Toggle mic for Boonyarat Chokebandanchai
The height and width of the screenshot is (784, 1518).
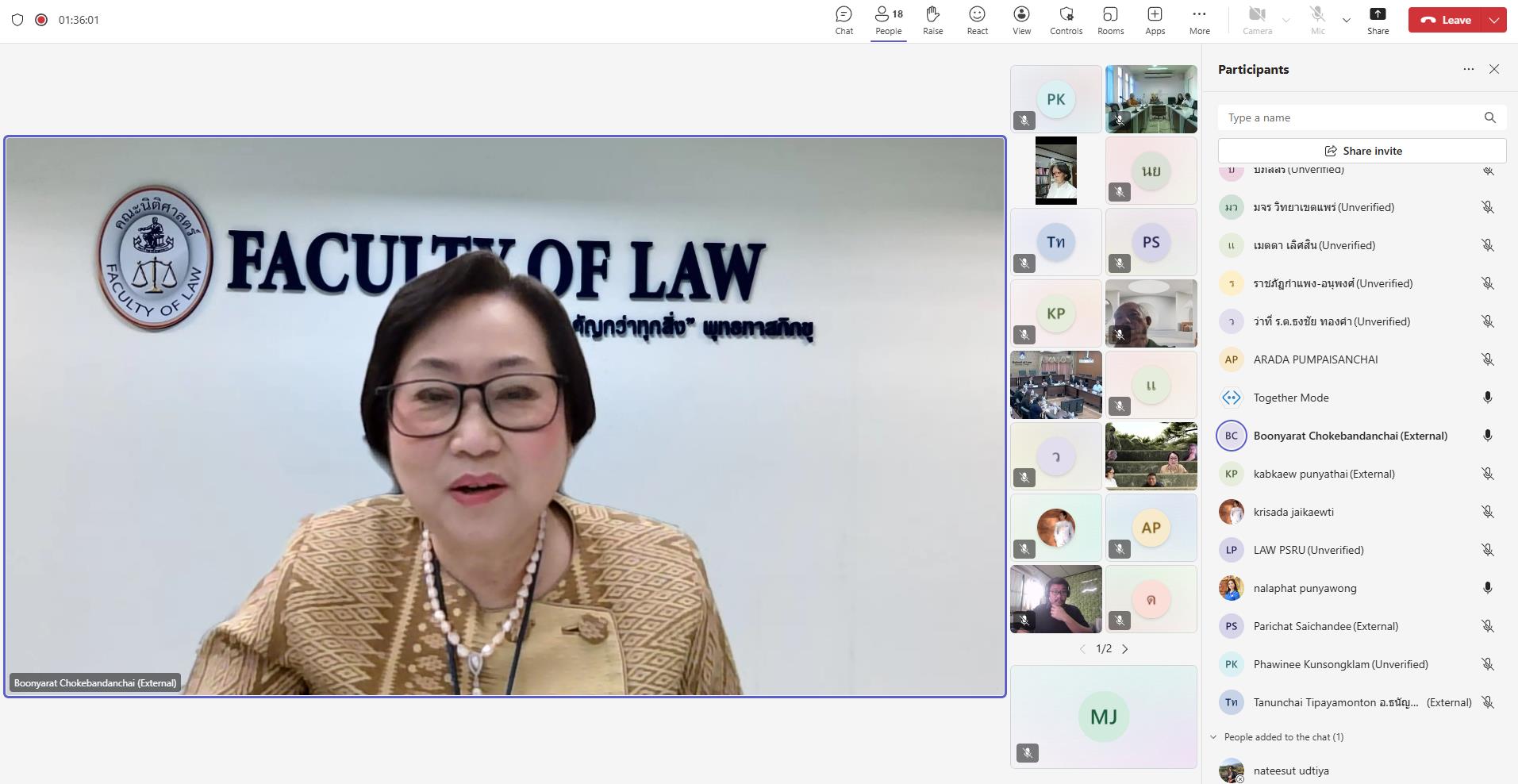click(1488, 436)
